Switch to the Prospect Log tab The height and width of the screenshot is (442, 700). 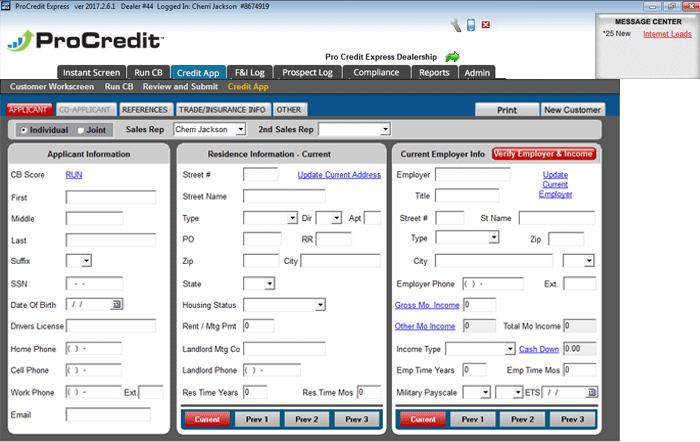[x=308, y=72]
